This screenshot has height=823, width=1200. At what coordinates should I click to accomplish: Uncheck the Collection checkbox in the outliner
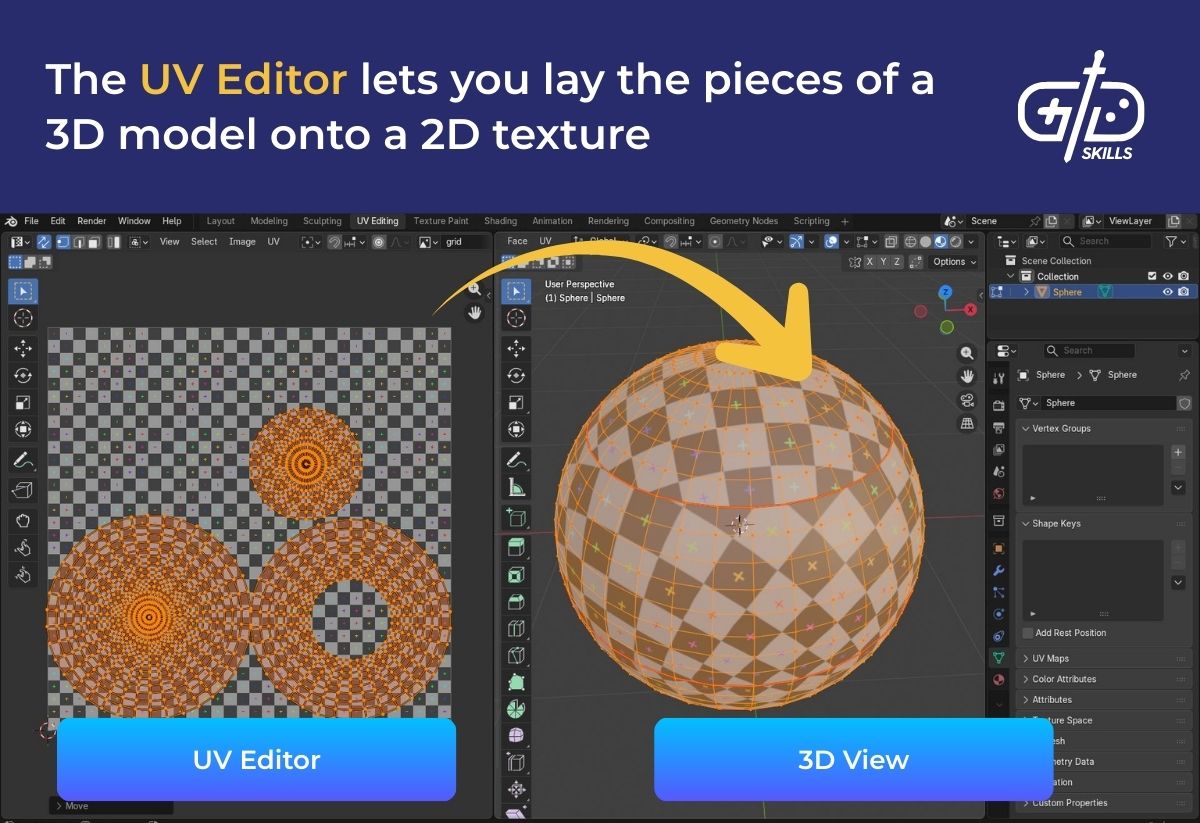pyautogui.click(x=1152, y=276)
